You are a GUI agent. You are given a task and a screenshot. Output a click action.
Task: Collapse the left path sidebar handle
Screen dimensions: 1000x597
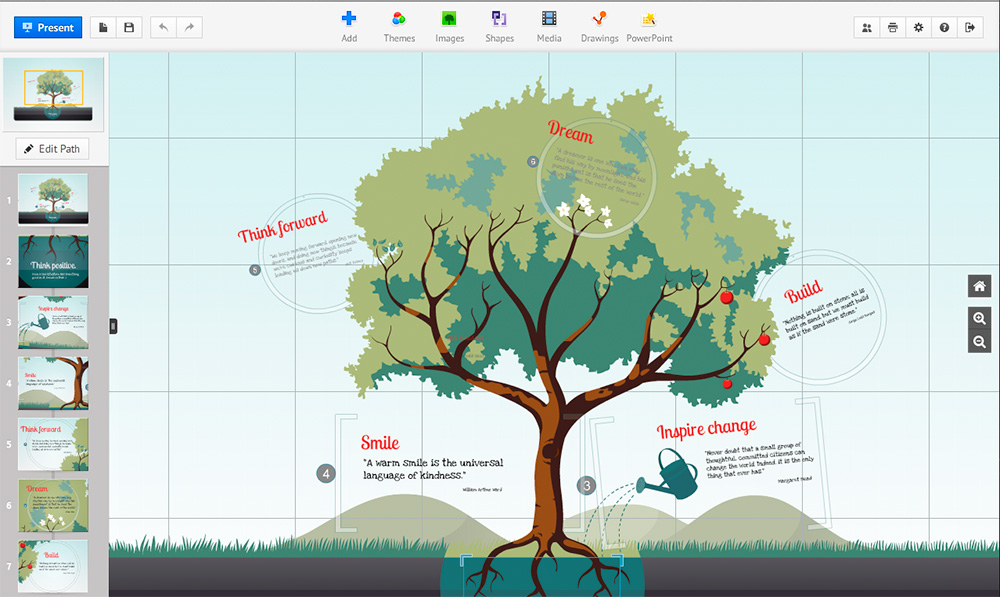[x=113, y=326]
